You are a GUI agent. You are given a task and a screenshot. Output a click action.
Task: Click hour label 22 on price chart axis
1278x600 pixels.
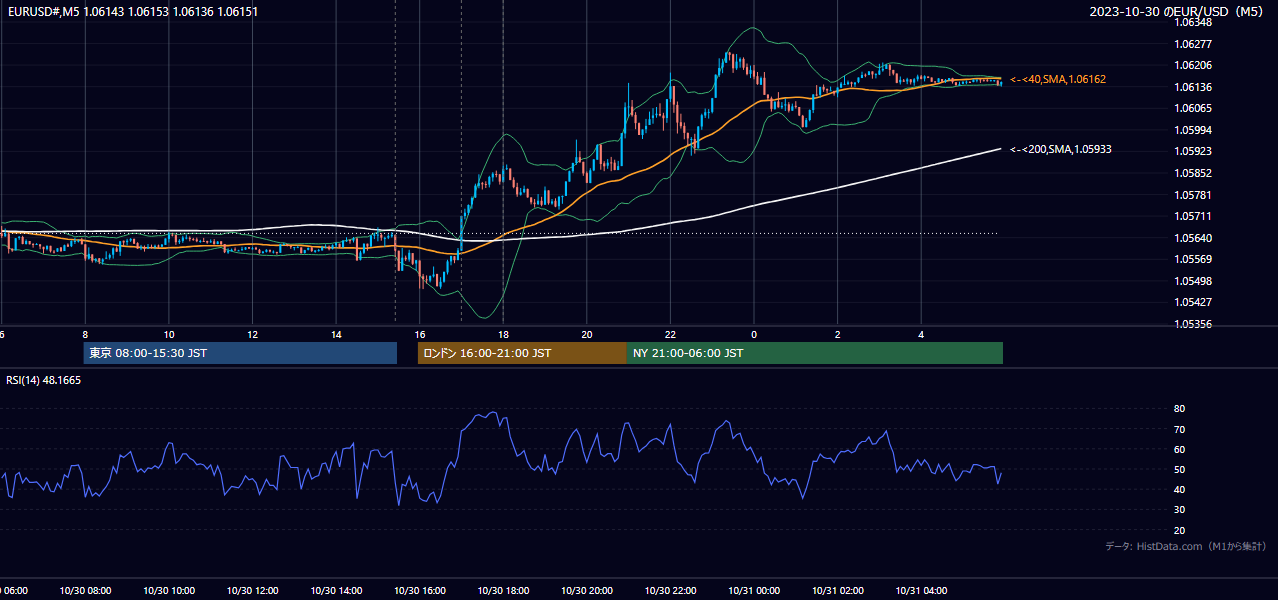[670, 335]
